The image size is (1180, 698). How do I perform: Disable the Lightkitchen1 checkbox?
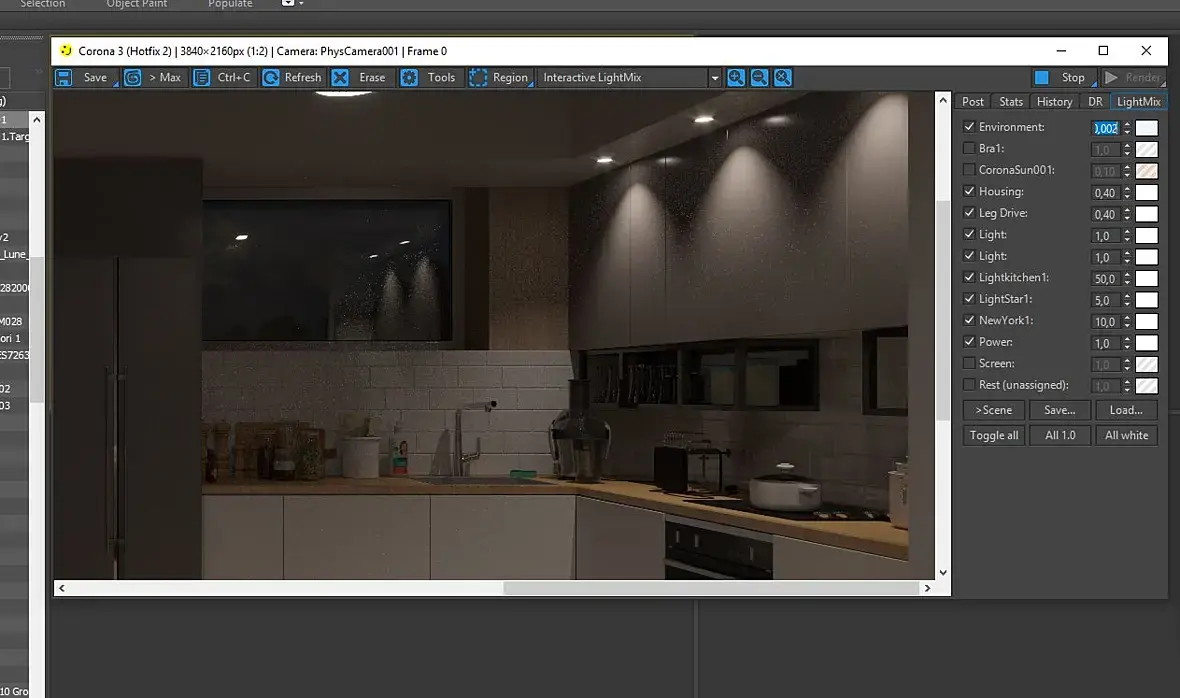point(969,277)
